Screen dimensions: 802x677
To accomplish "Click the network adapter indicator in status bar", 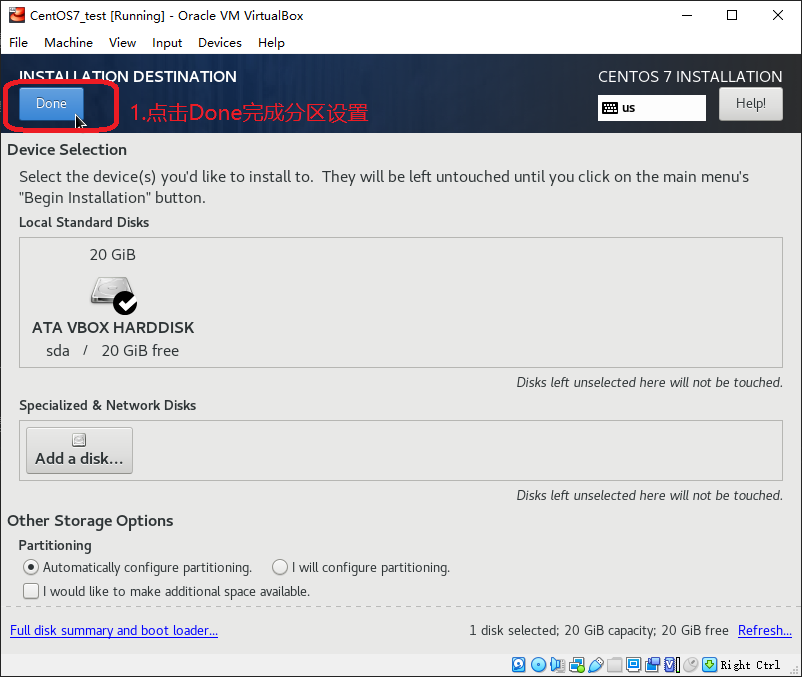I will point(577,664).
